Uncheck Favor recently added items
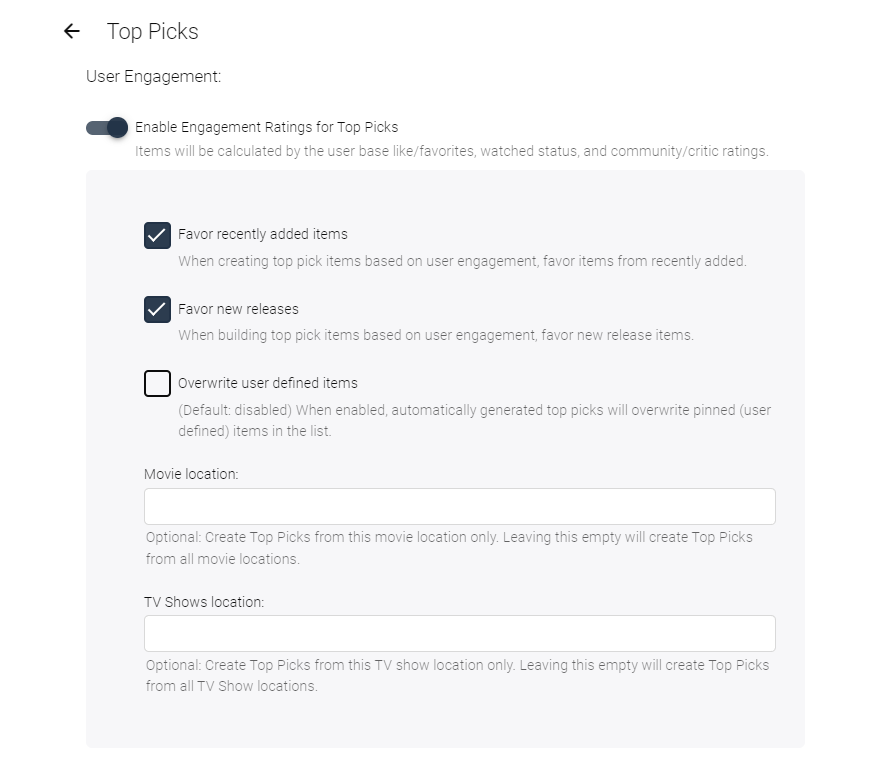The width and height of the screenshot is (888, 783). point(157,235)
